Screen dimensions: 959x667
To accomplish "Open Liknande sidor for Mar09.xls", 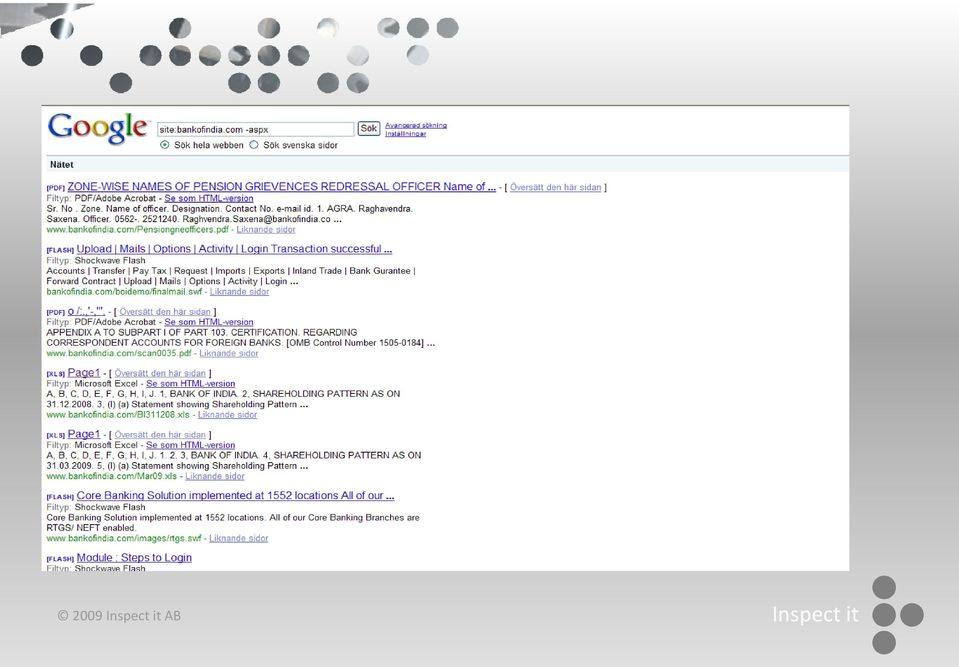I will tap(215, 476).
